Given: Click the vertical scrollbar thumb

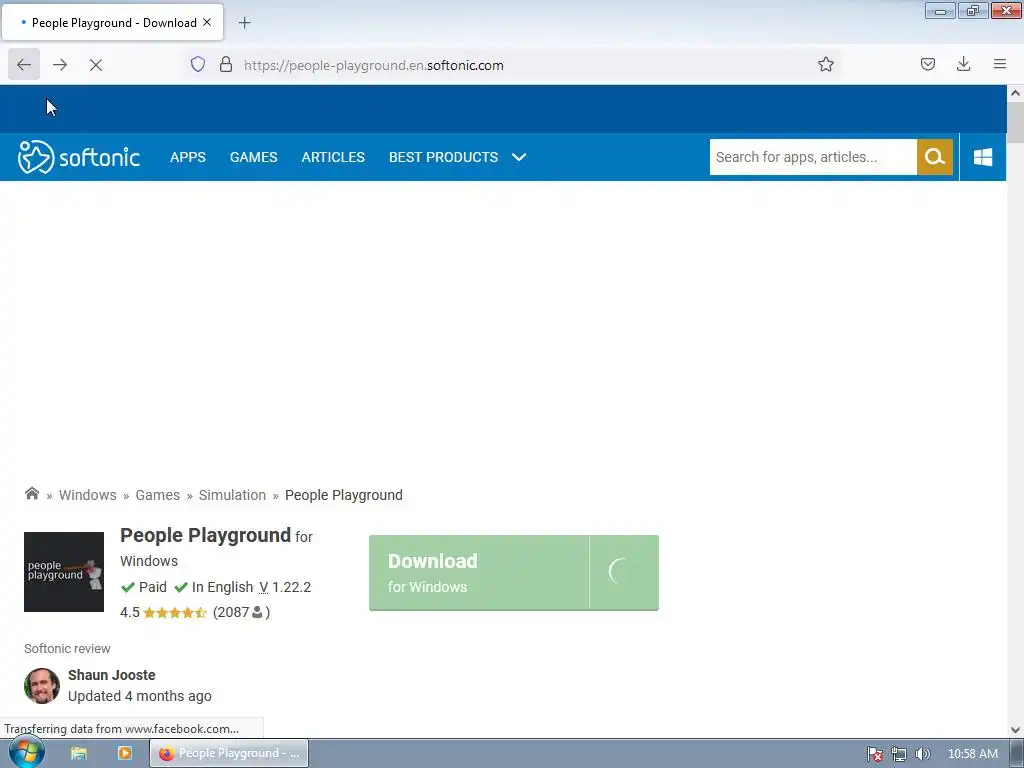Looking at the screenshot, I should pyautogui.click(x=1015, y=122).
